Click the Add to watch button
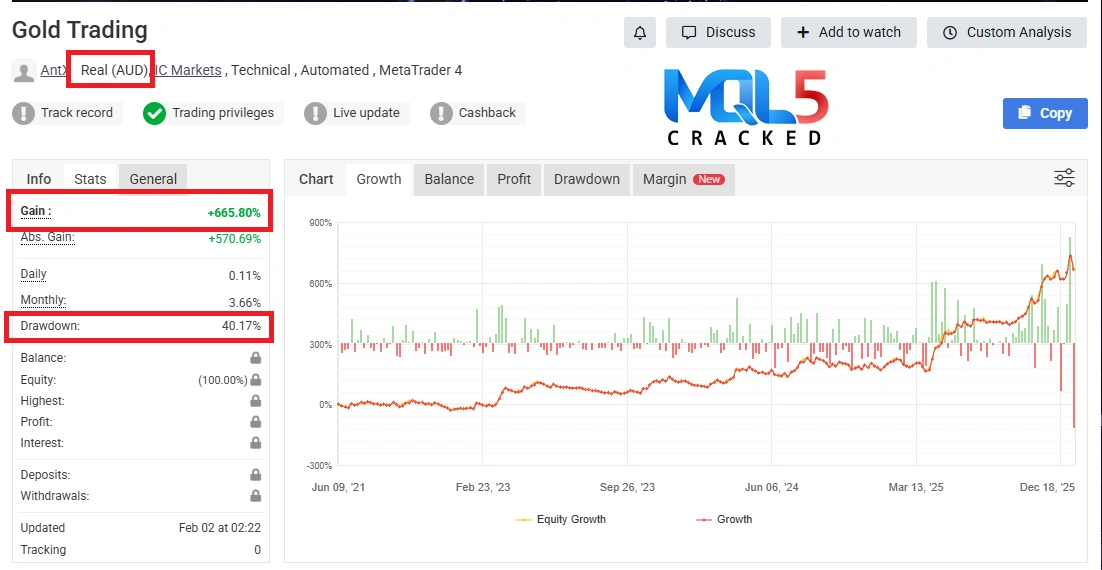 (x=848, y=32)
